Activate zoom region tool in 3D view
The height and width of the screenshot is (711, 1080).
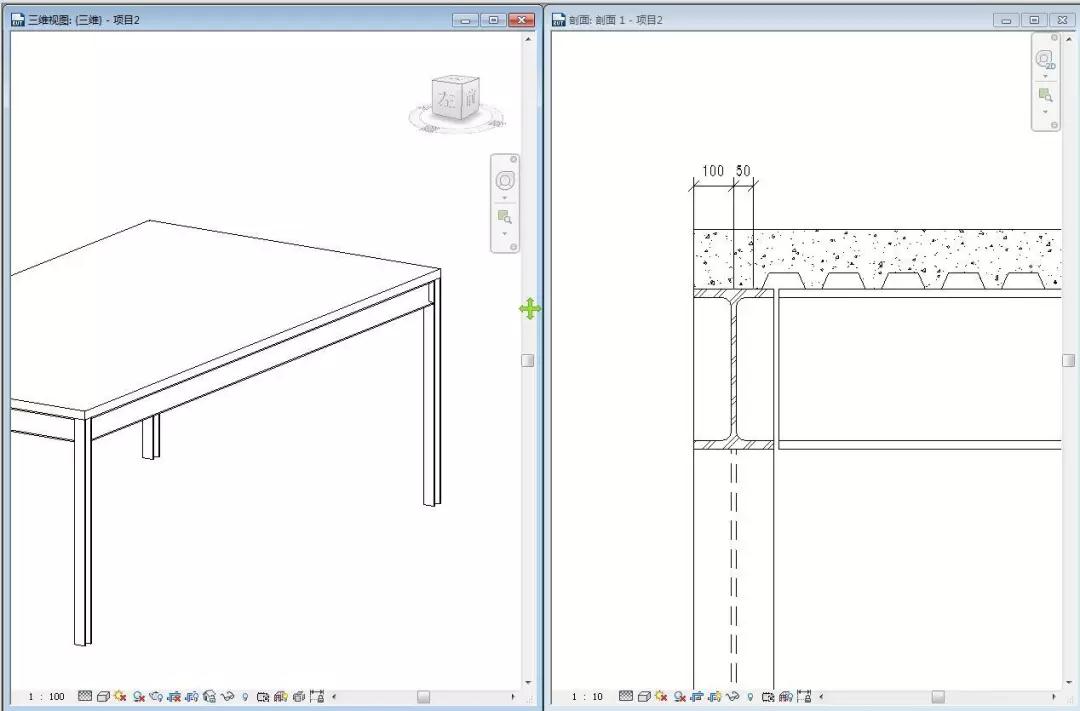[x=505, y=217]
